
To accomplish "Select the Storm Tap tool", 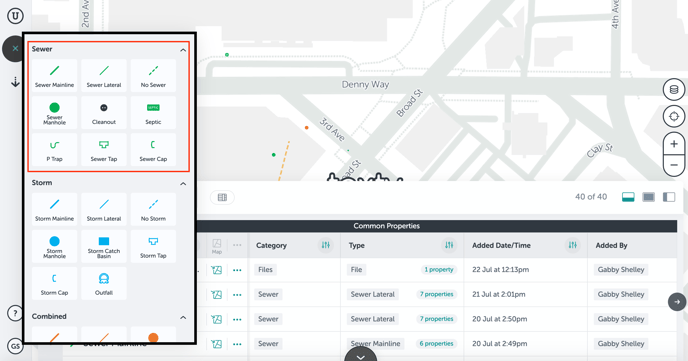I will 153,247.
